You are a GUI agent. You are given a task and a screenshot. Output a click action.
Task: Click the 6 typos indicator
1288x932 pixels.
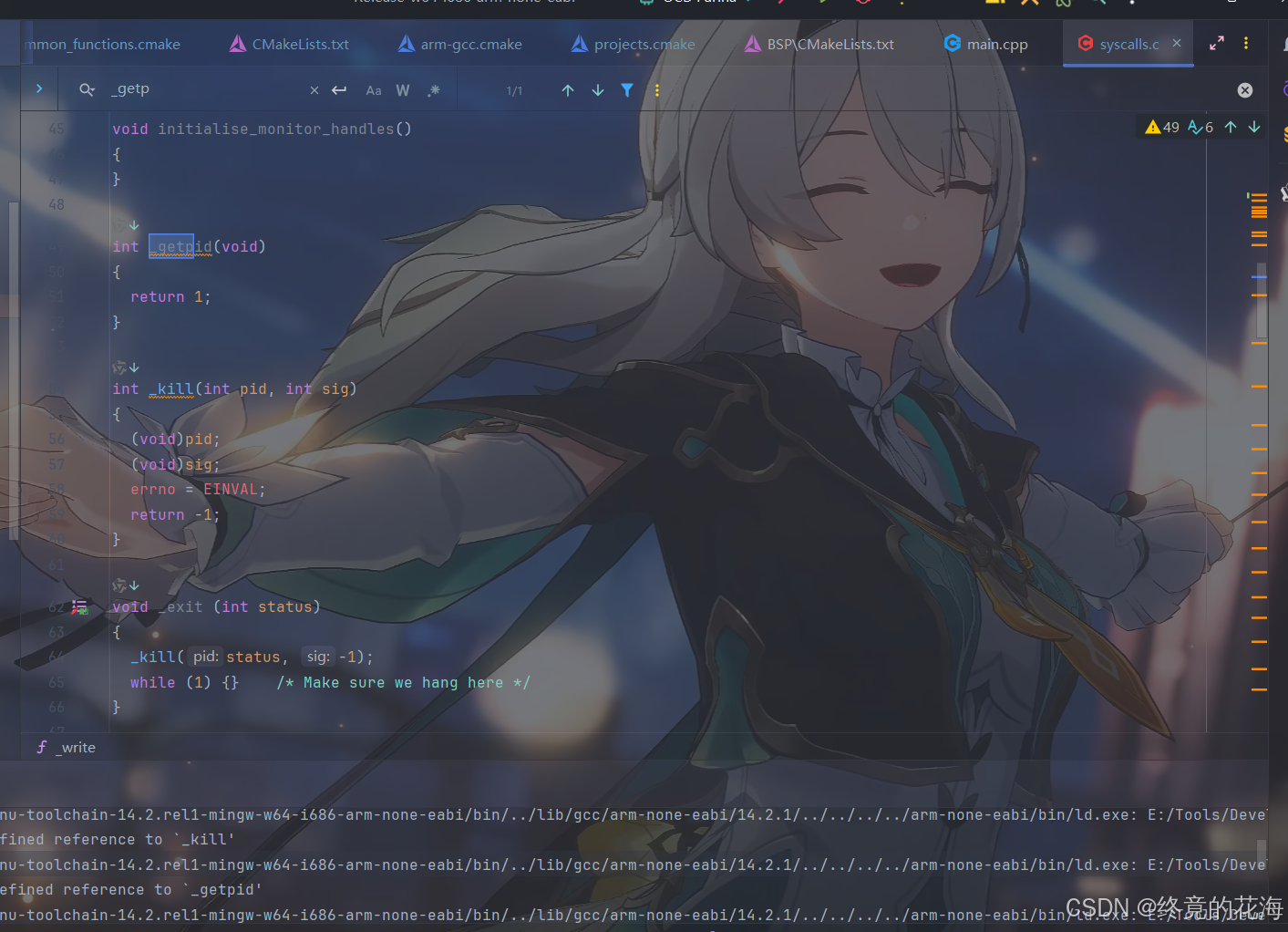pyautogui.click(x=1200, y=127)
